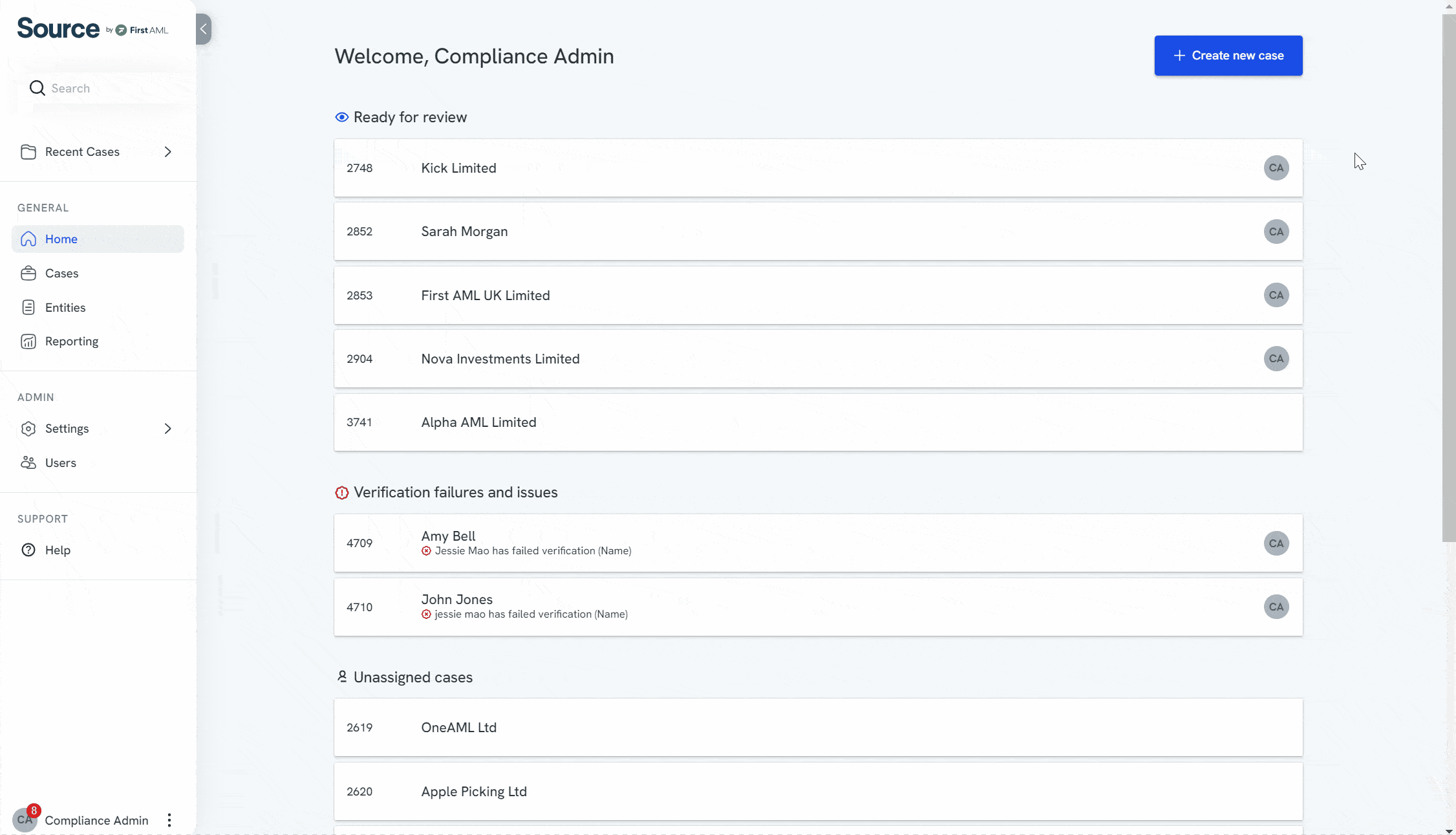Image resolution: width=1456 pixels, height=835 pixels.
Task: Click the CA avatar with notification badge
Action: [25, 820]
